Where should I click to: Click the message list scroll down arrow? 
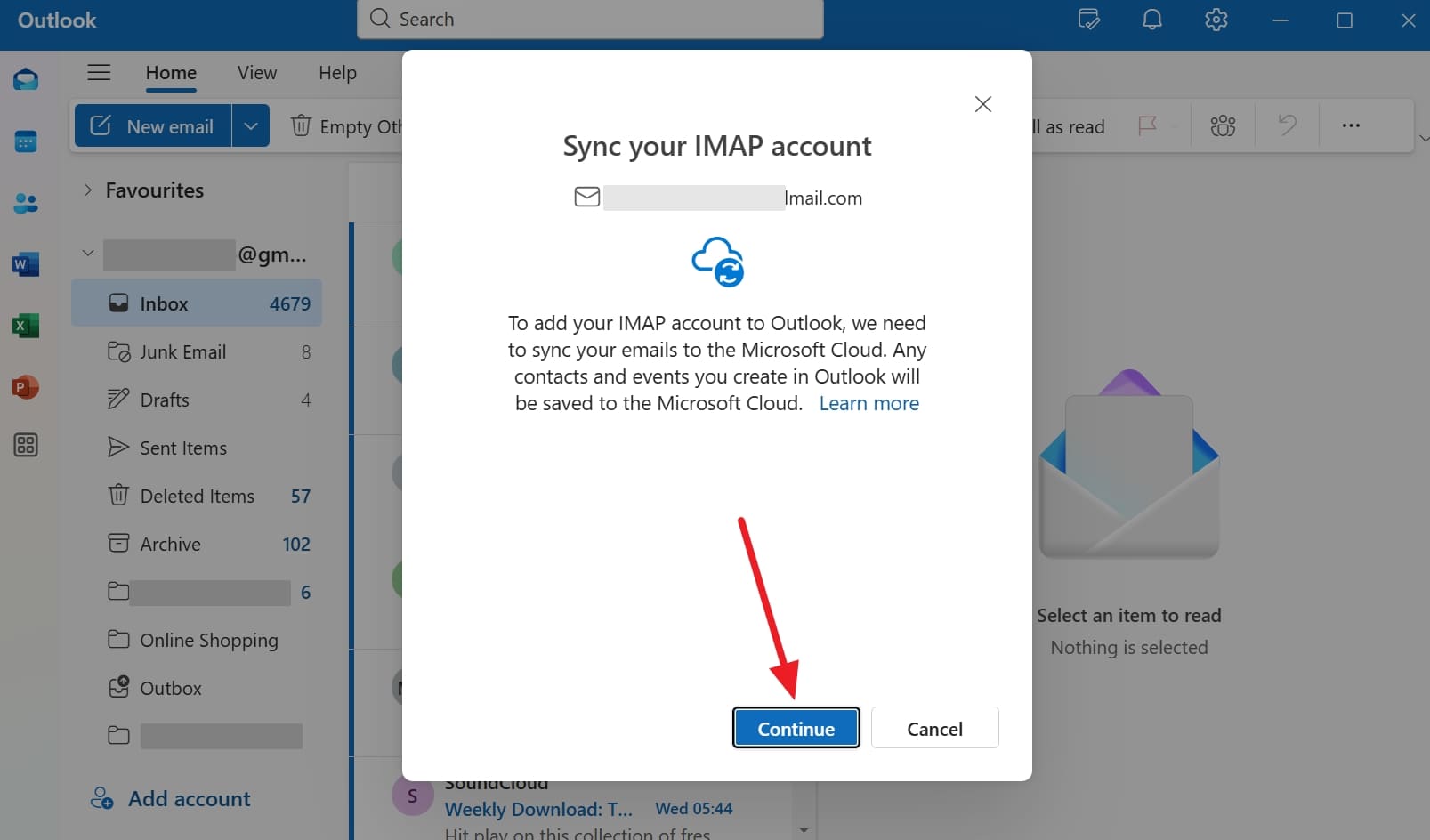click(804, 830)
